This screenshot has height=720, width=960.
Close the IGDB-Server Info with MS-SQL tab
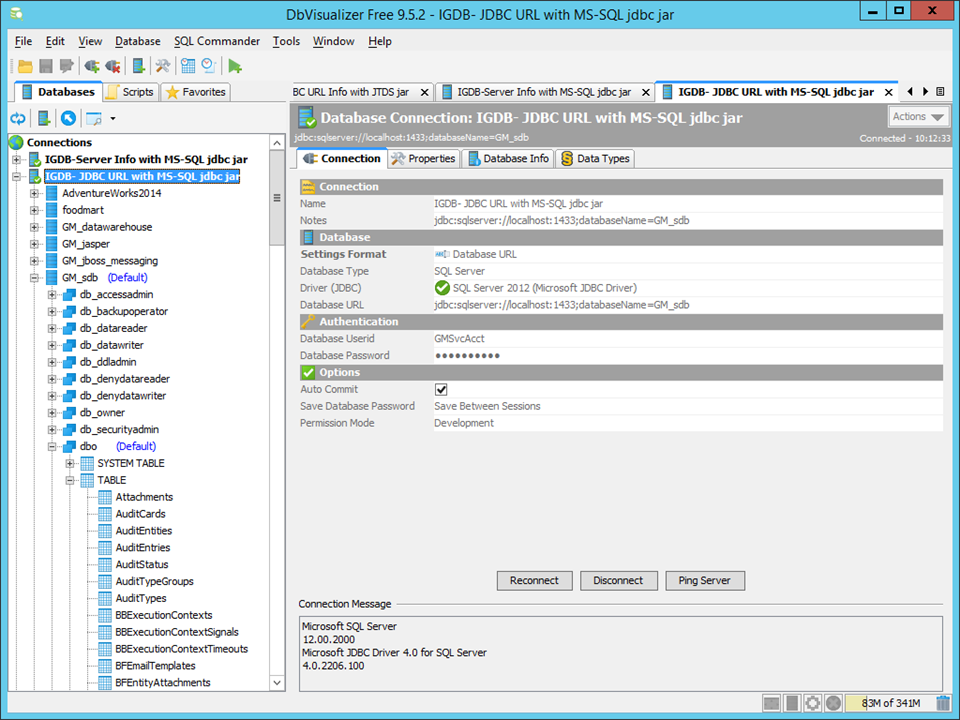point(645,92)
